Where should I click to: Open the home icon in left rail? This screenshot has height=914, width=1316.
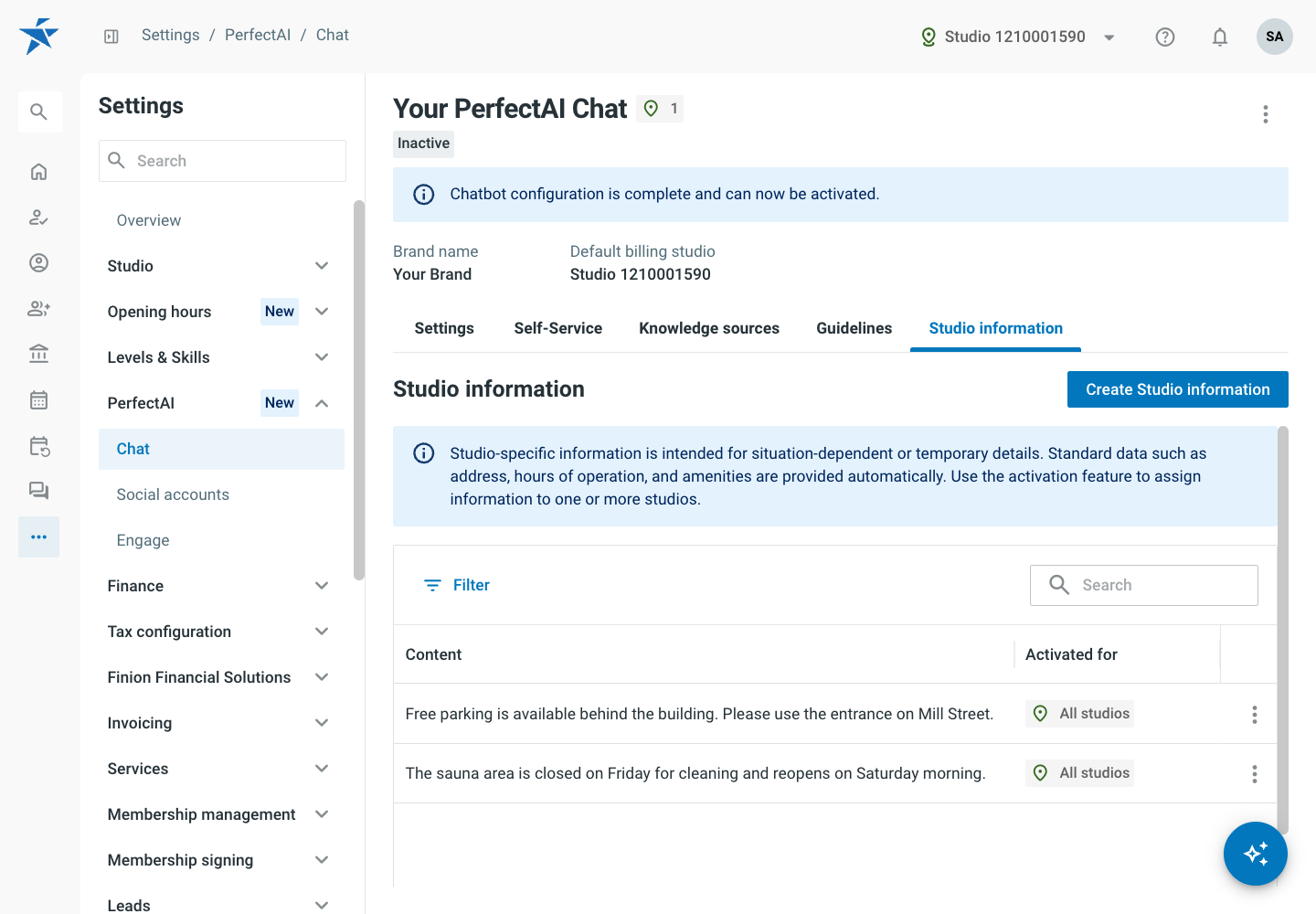click(x=38, y=172)
